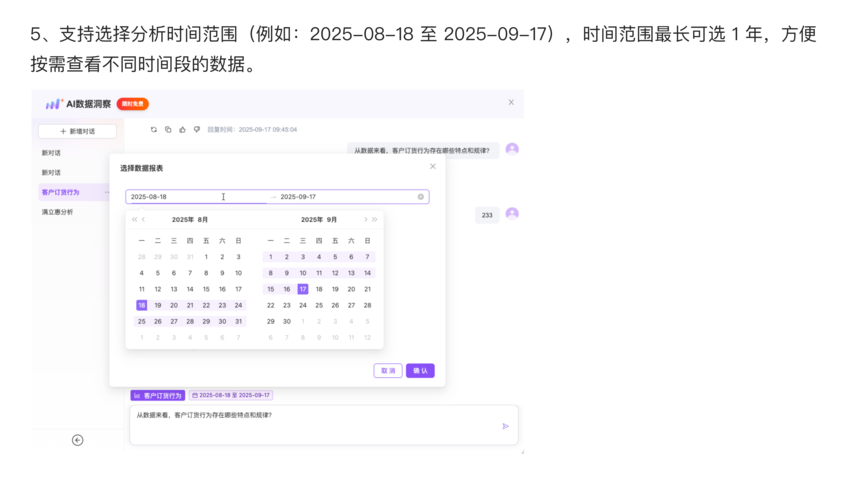
Task: Clear the date range with the clear icon
Action: [421, 197]
